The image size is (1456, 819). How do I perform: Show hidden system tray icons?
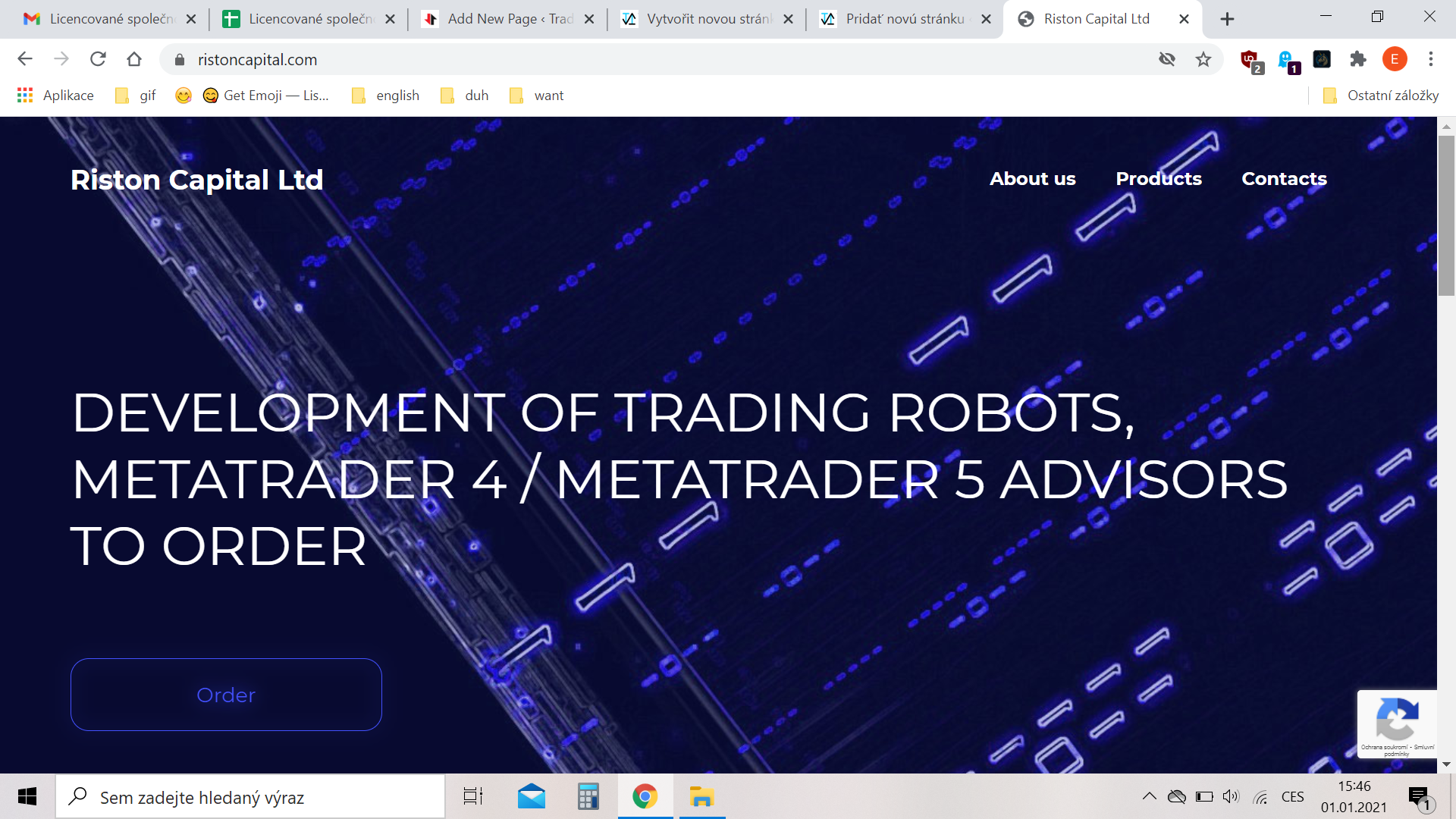[1149, 796]
